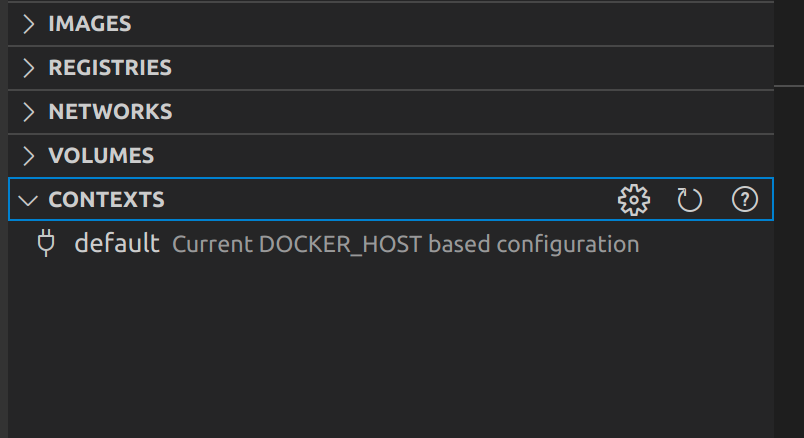Viewport: 804px width, 438px height.
Task: Expand the Images section chevron
Action: coord(29,24)
